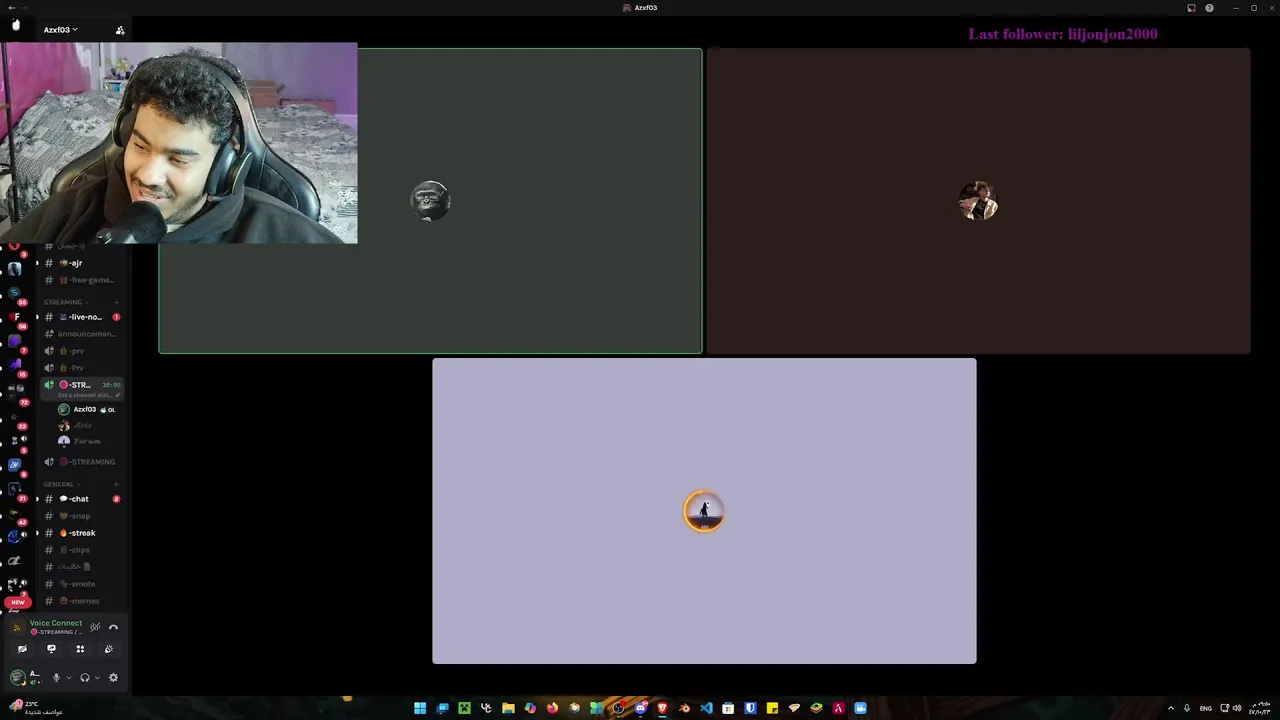Screen dimensions: 1280x720
Task: Join the capitalized -Prv voice channel
Action: tap(80, 368)
